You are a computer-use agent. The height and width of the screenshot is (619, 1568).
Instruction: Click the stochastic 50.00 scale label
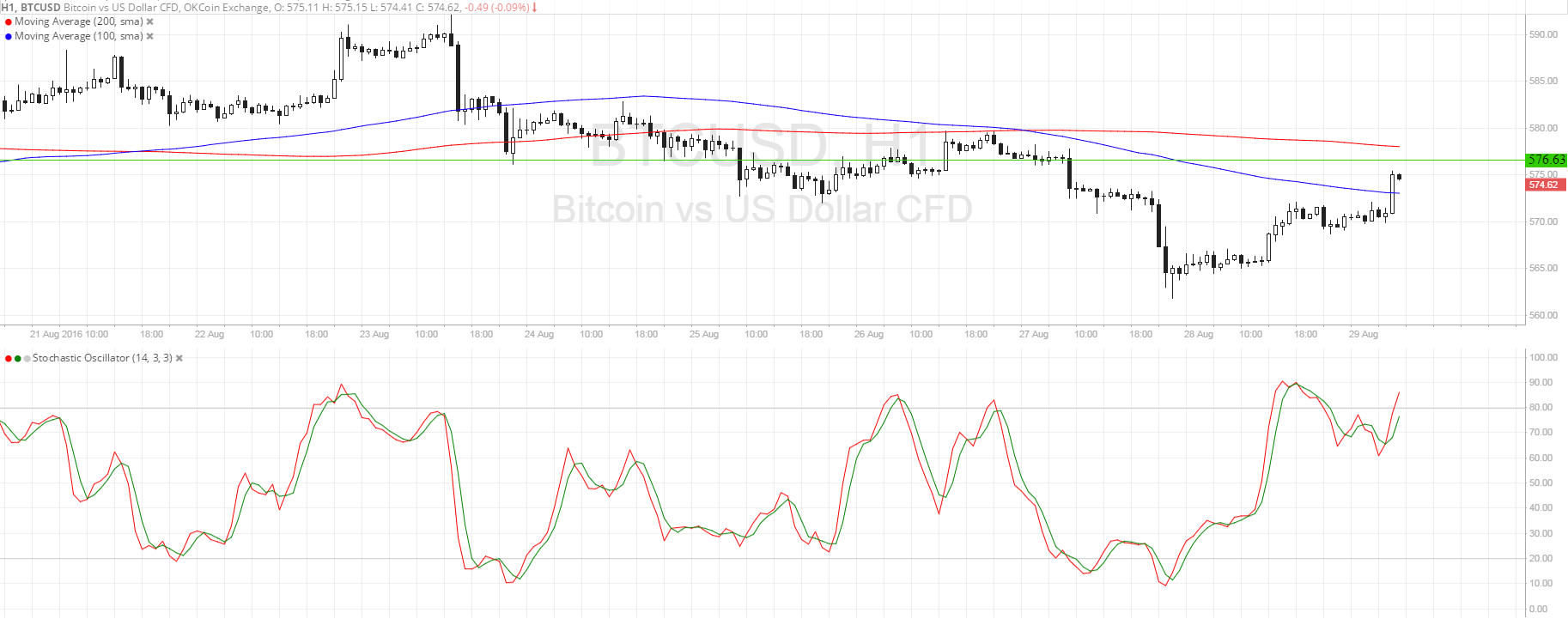click(x=1541, y=483)
